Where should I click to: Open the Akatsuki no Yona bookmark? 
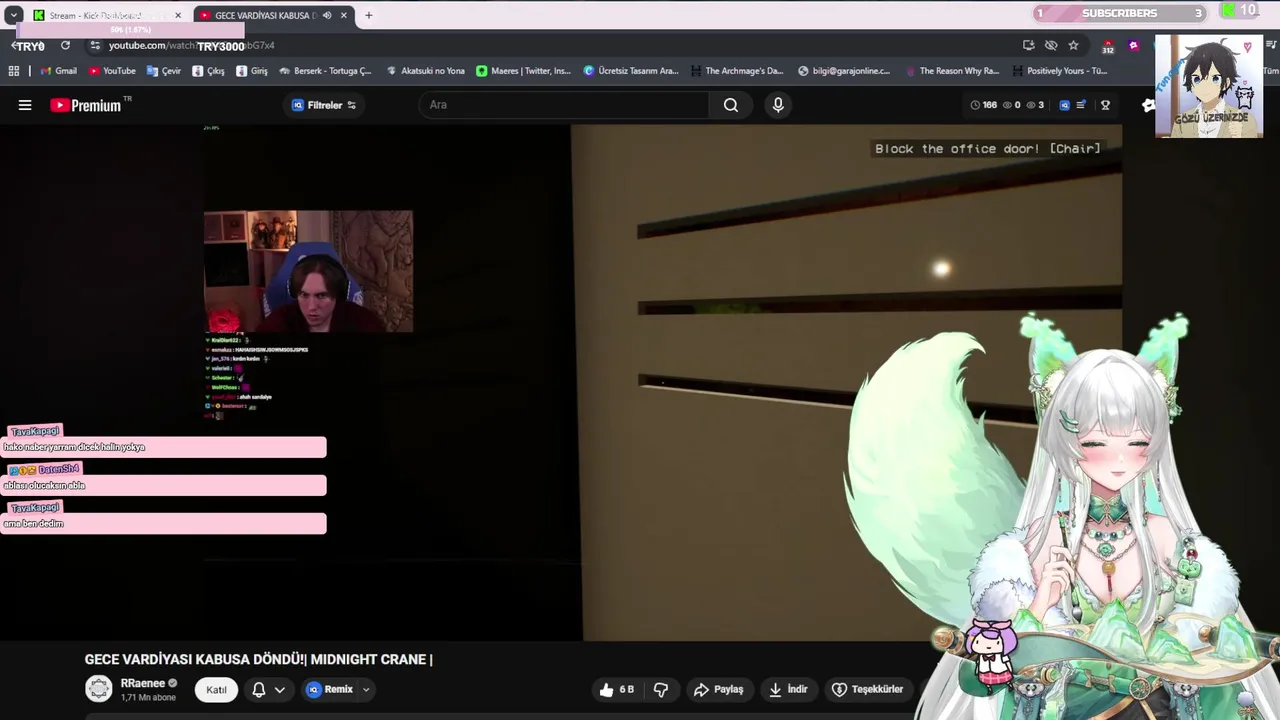click(425, 71)
